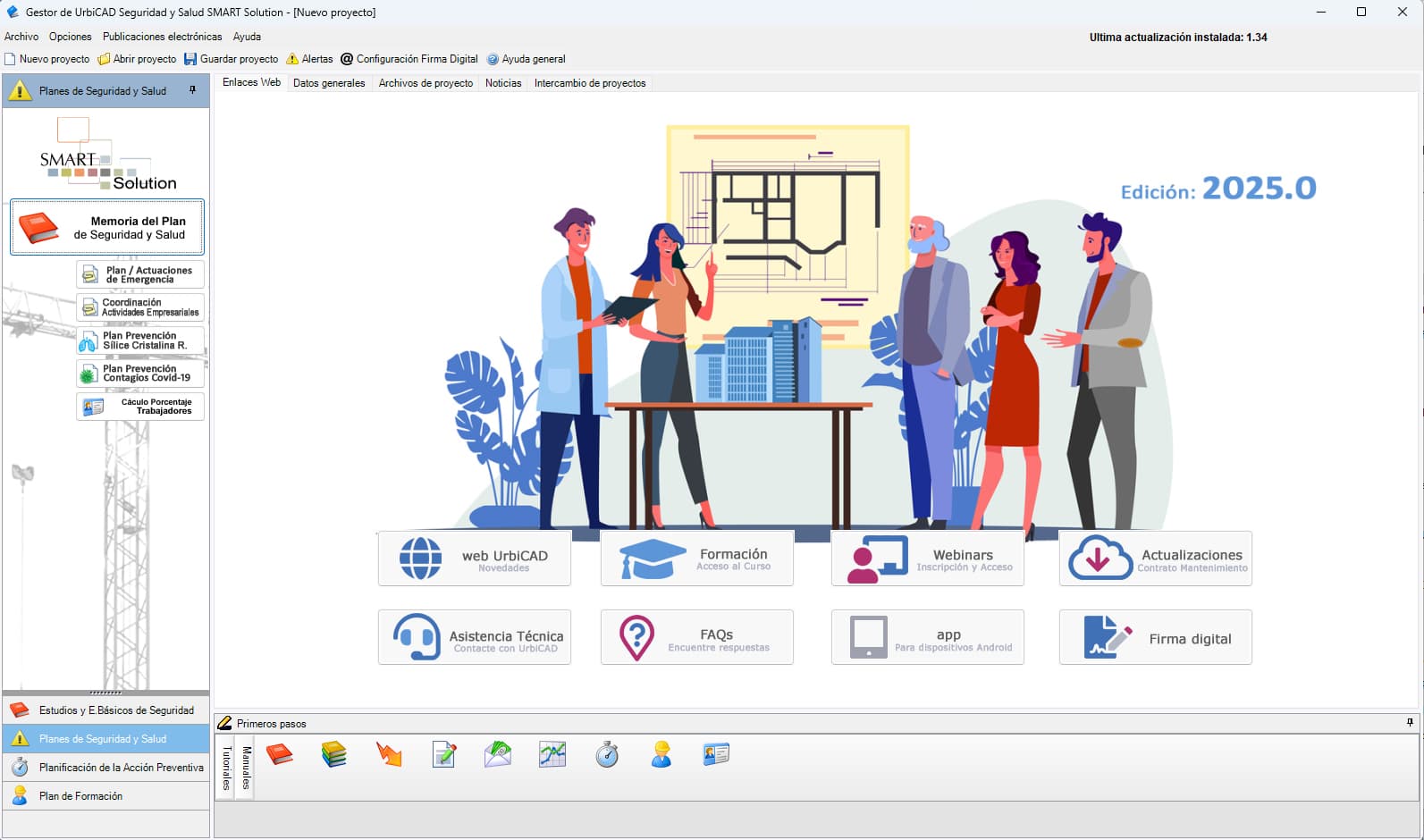Open Cálculo Porcentaje Trabajadores
The width and height of the screenshot is (1424, 840).
(x=140, y=407)
